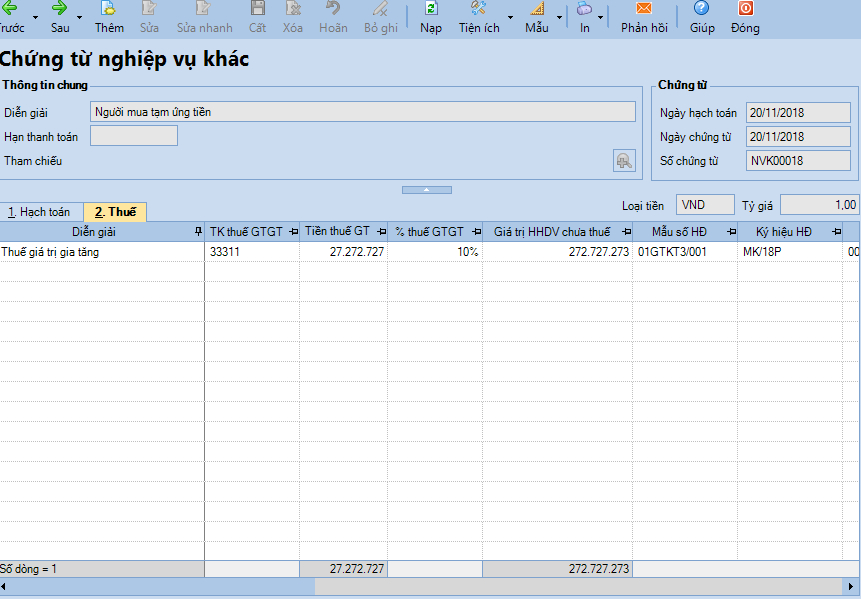Click the horizontal scrollbar right arrow
Screen dimensions: 861x599
tap(851, 587)
